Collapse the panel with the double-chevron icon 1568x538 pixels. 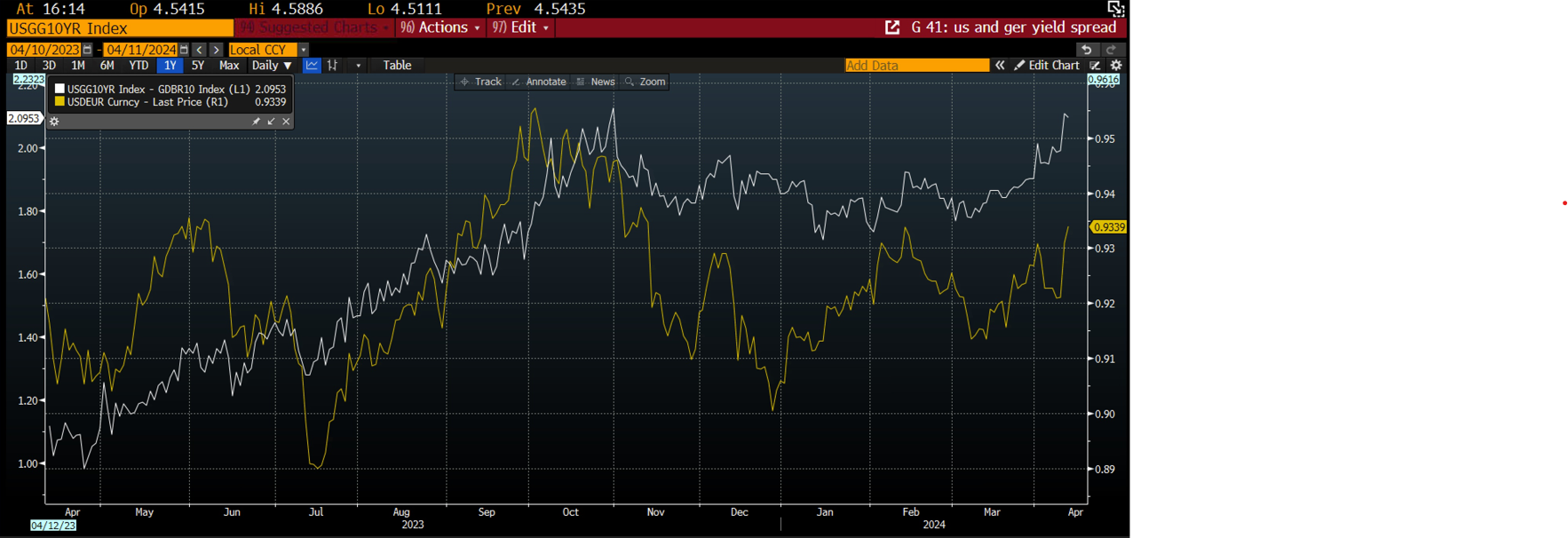click(x=1000, y=66)
